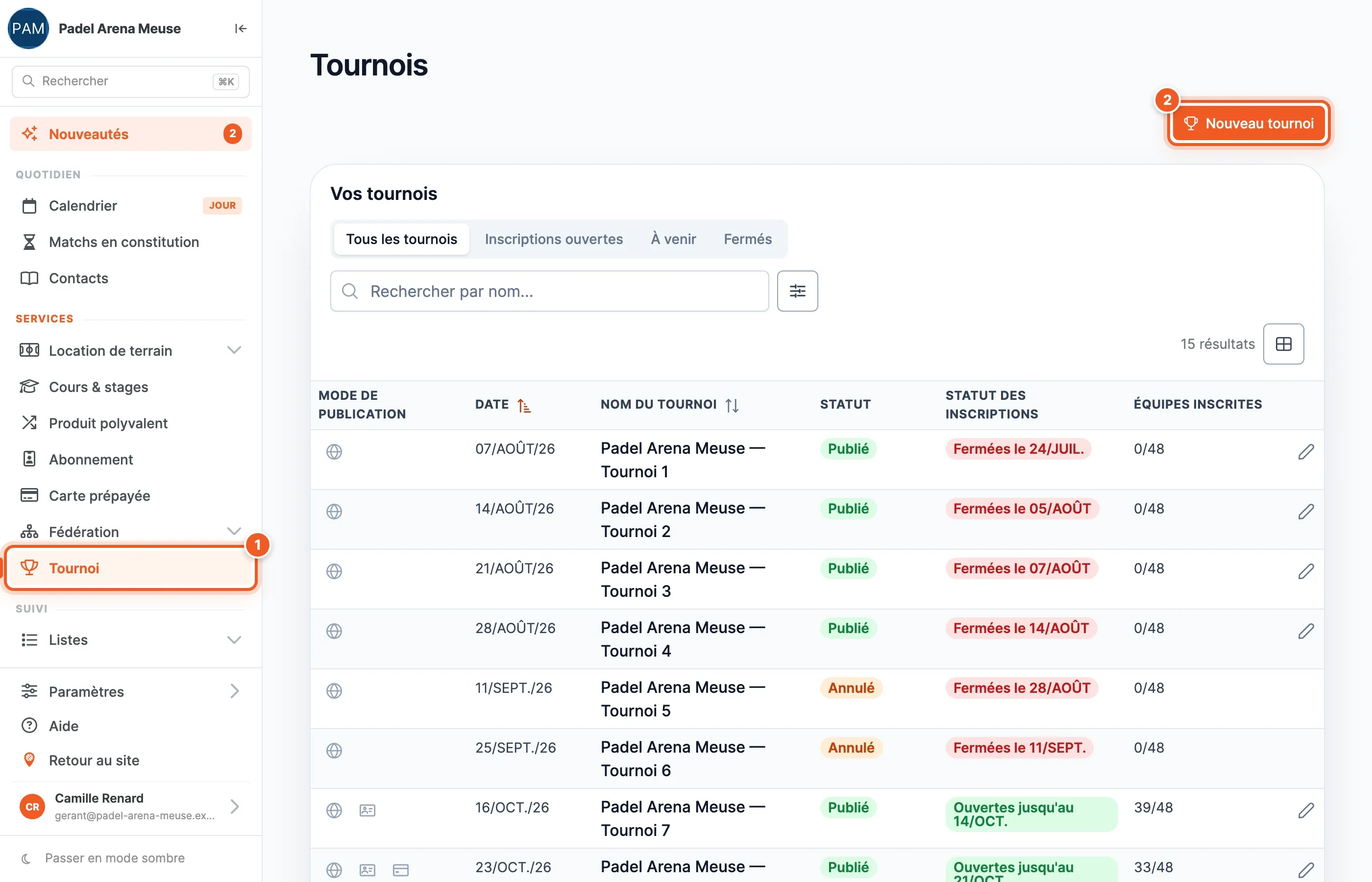Screen dimensions: 1372x882
Task: Click Retour au site link
Action: [x=130, y=760]
